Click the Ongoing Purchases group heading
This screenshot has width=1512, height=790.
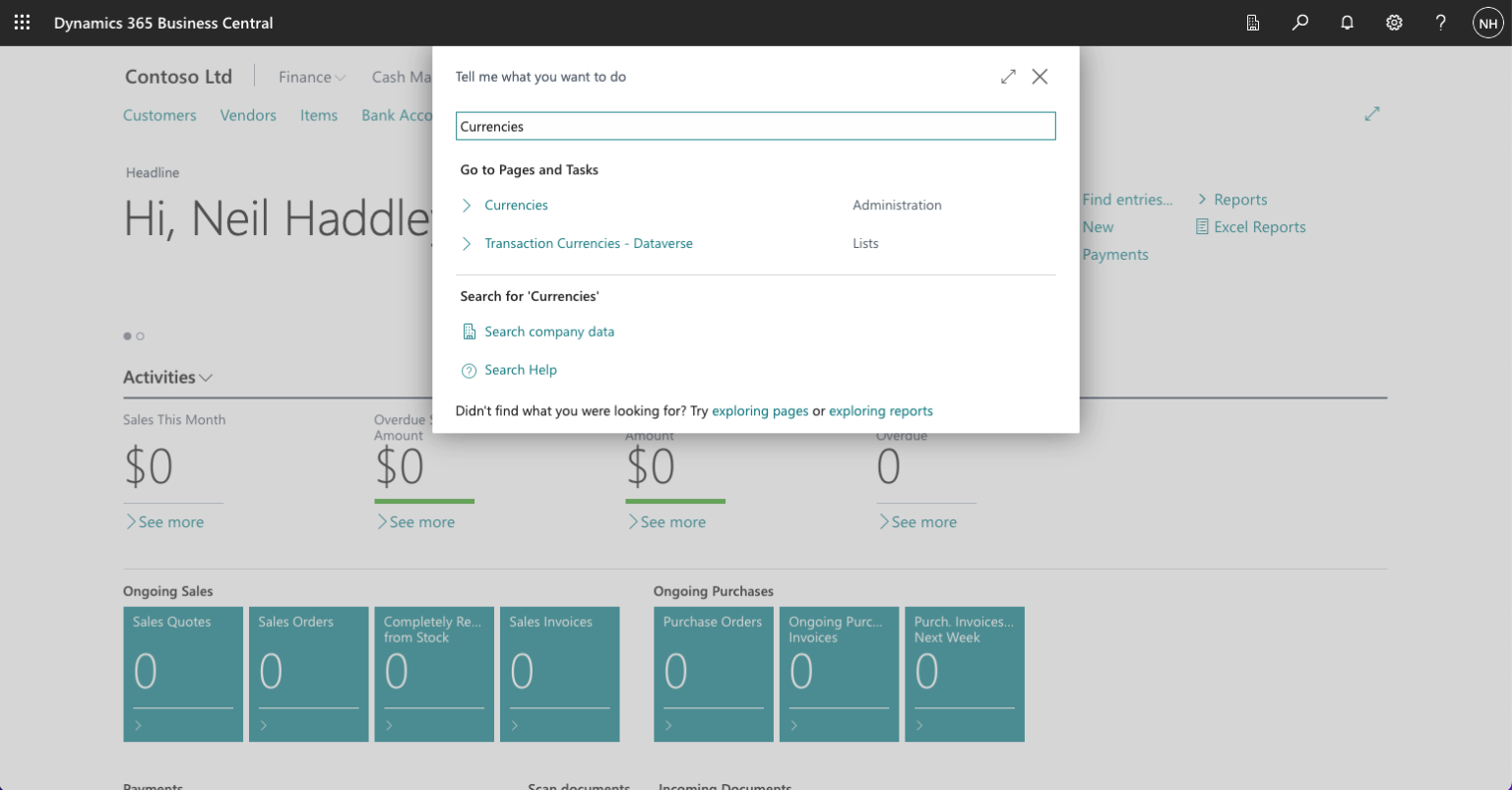[714, 591]
